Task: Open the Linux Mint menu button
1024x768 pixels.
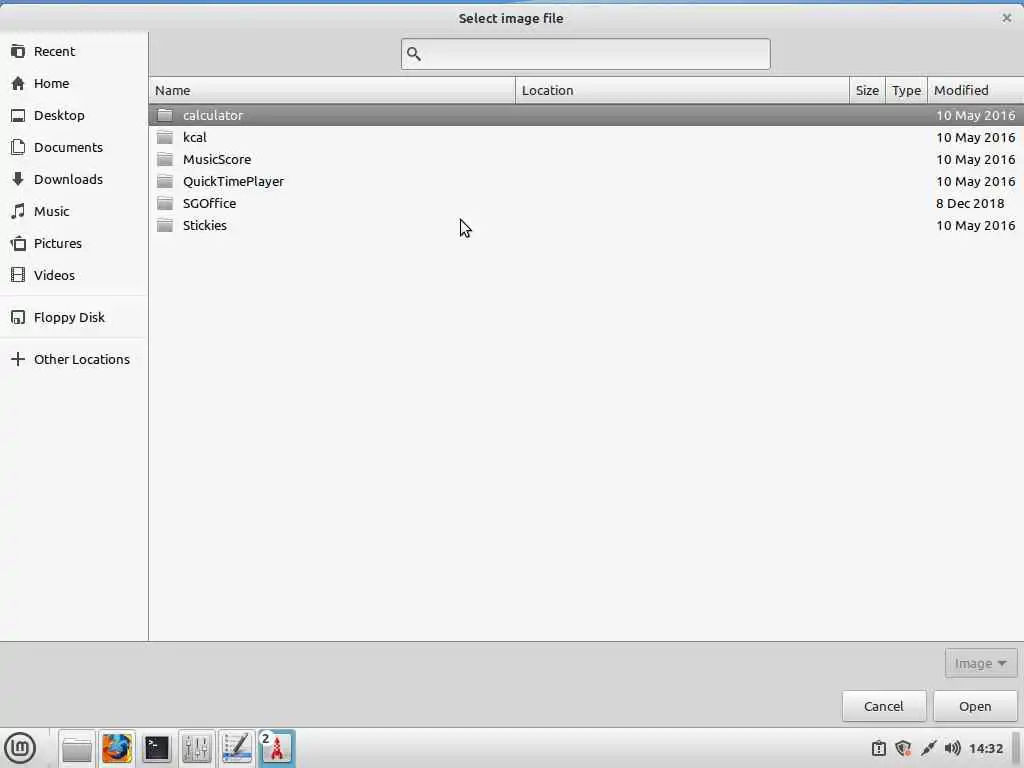Action: (20, 748)
